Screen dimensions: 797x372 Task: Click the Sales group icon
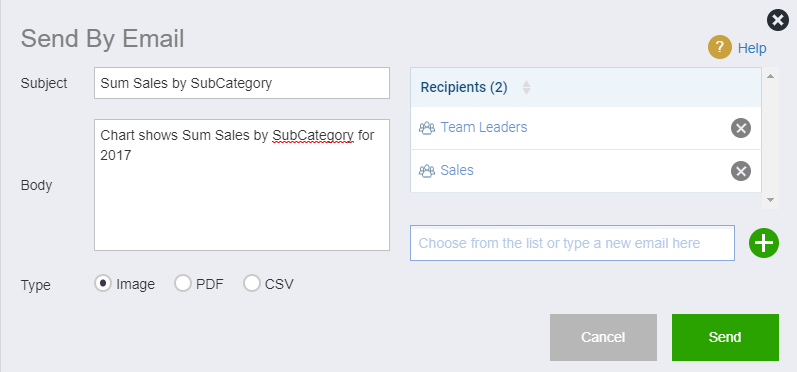point(427,171)
